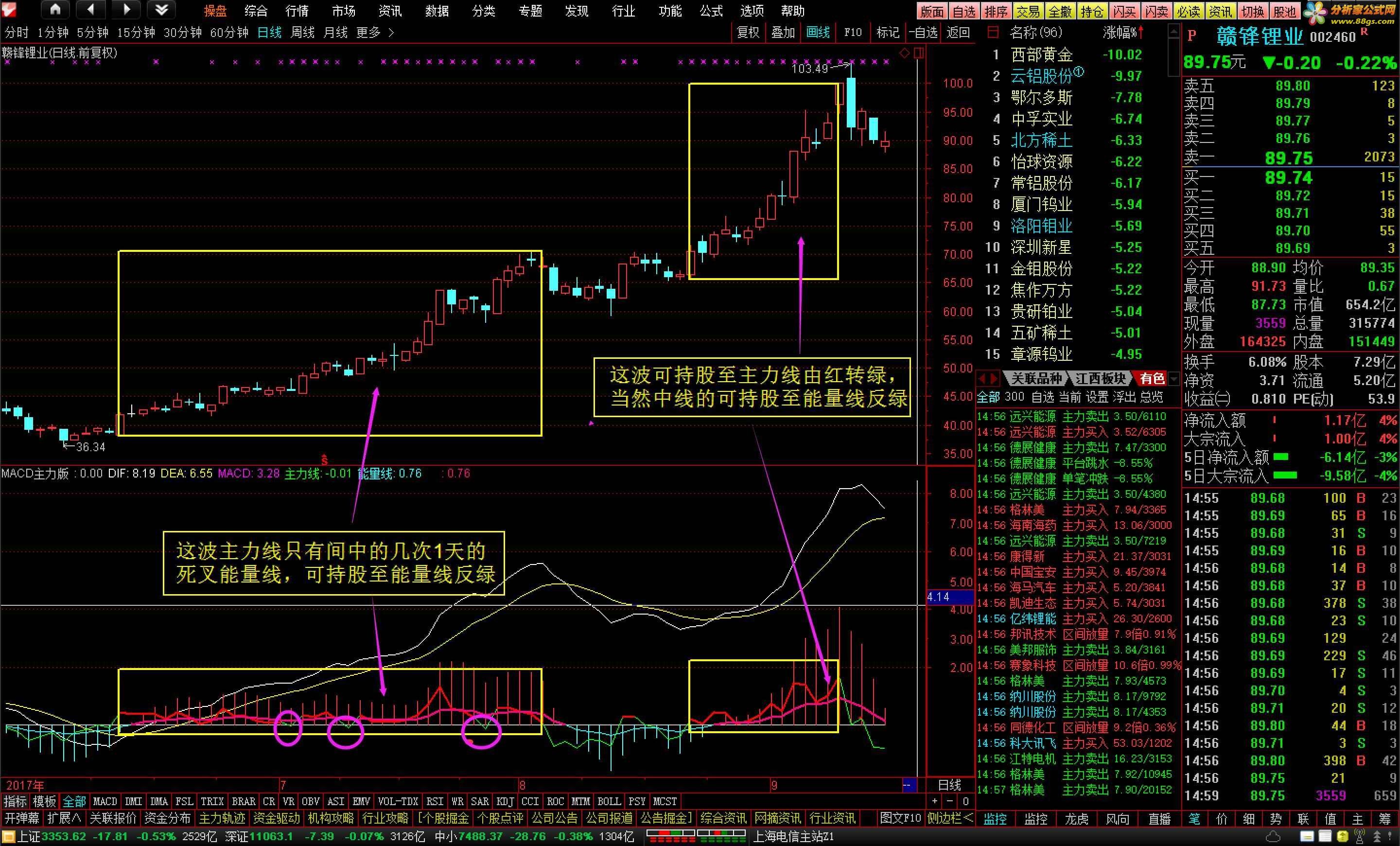Viewport: 1400px width, 846px height.
Task: Click the double down-chevron toolbar icon
Action: 161,9
